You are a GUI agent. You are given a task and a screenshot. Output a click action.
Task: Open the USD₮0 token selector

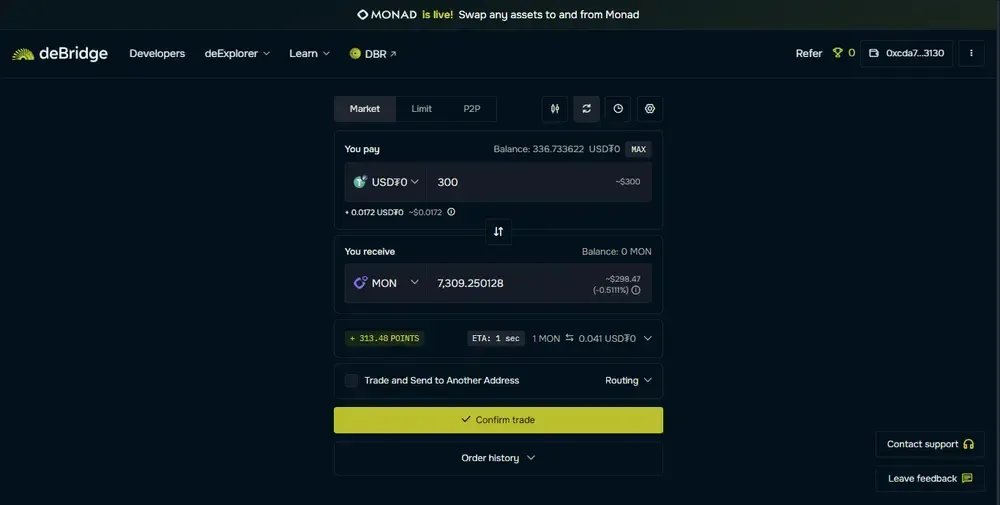(386, 182)
